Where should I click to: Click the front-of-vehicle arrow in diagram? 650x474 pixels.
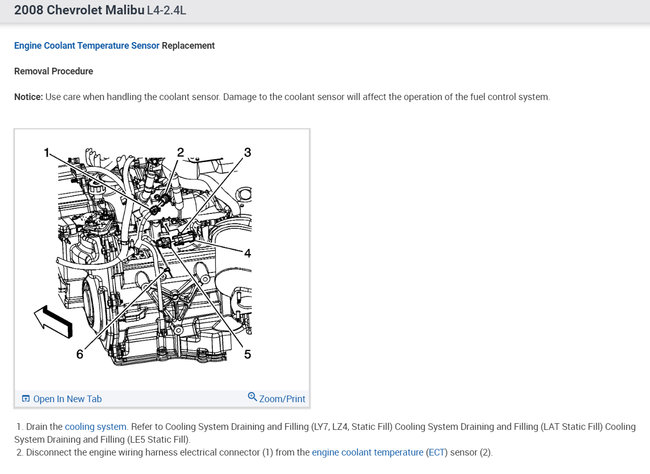pos(53,321)
